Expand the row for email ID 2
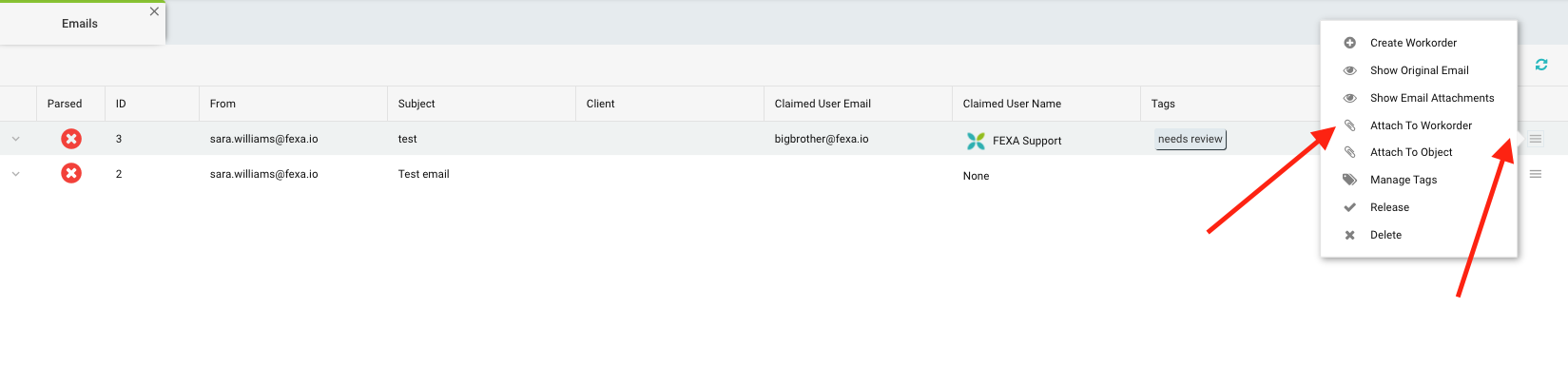 pos(16,174)
